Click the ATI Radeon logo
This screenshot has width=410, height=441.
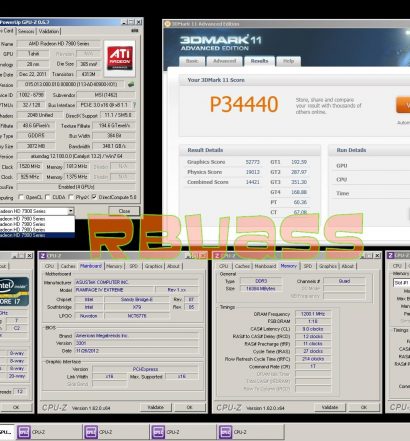[119, 58]
